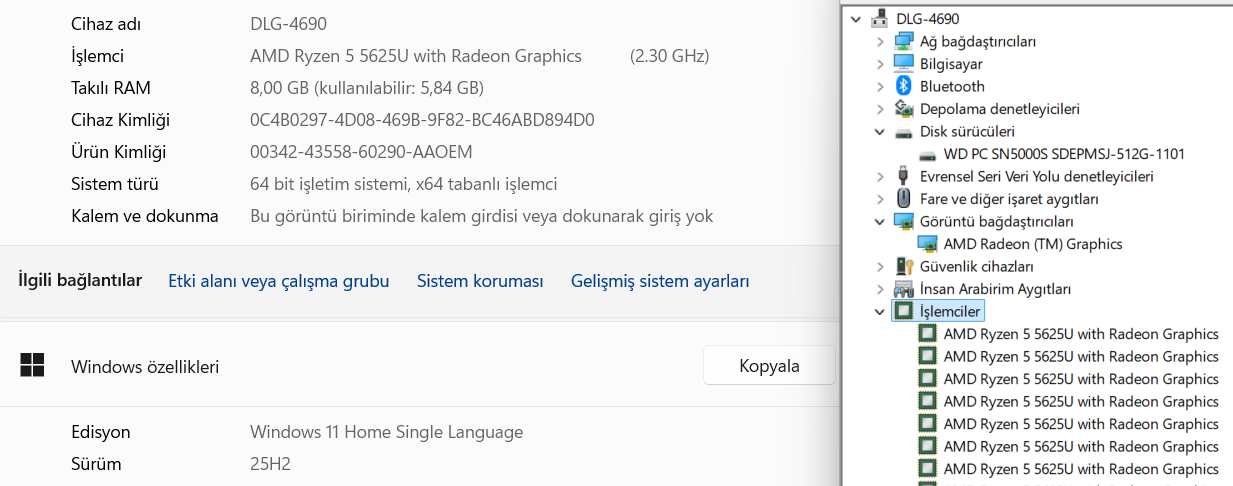Viewport: 1233px width, 486px height.
Task: Collapse the İşlemciler tree node
Action: [x=879, y=311]
